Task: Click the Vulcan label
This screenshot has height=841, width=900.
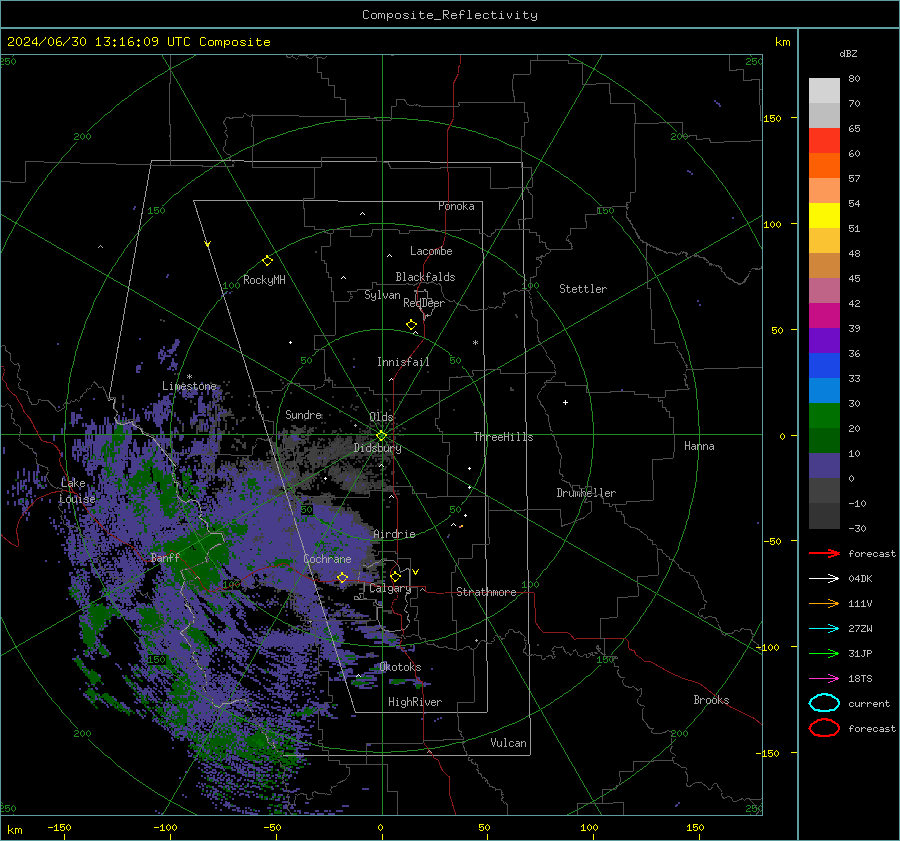Action: [509, 743]
